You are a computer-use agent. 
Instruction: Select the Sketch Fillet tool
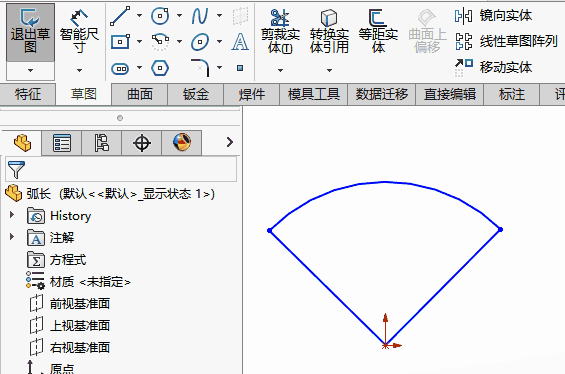point(200,68)
